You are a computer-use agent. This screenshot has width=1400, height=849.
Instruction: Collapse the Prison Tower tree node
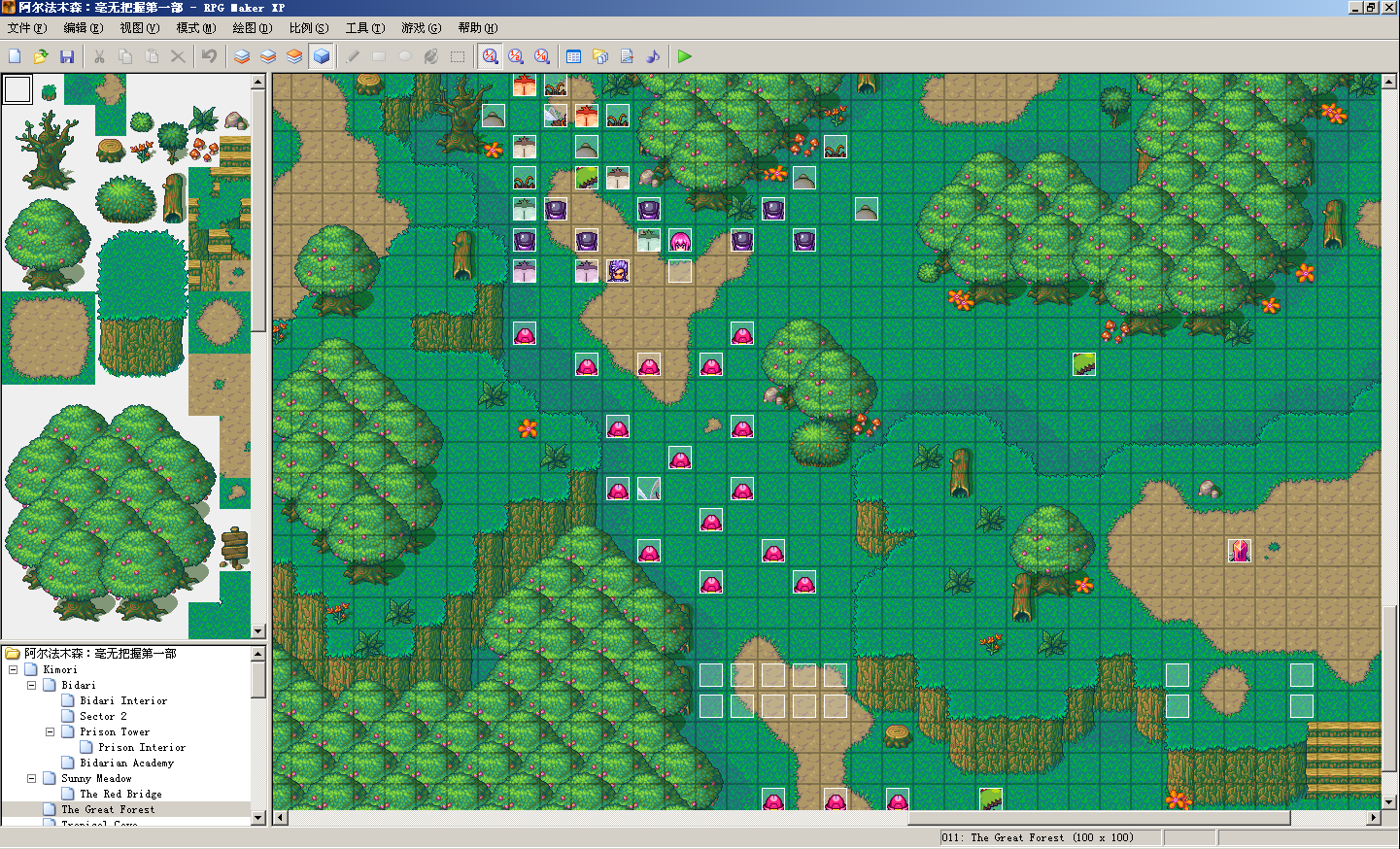pyautogui.click(x=50, y=731)
